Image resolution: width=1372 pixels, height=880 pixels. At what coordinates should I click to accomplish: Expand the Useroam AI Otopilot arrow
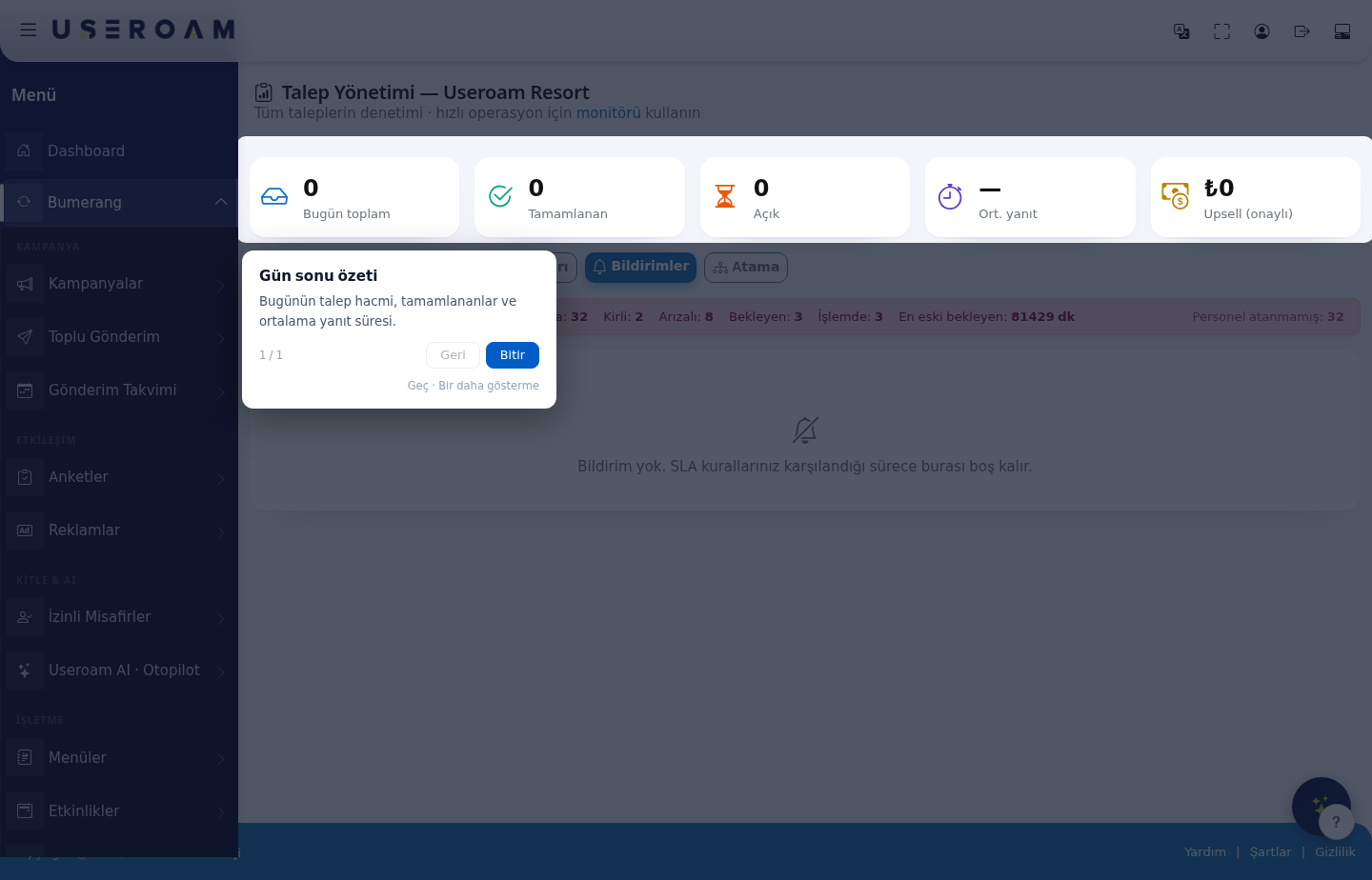[220, 671]
